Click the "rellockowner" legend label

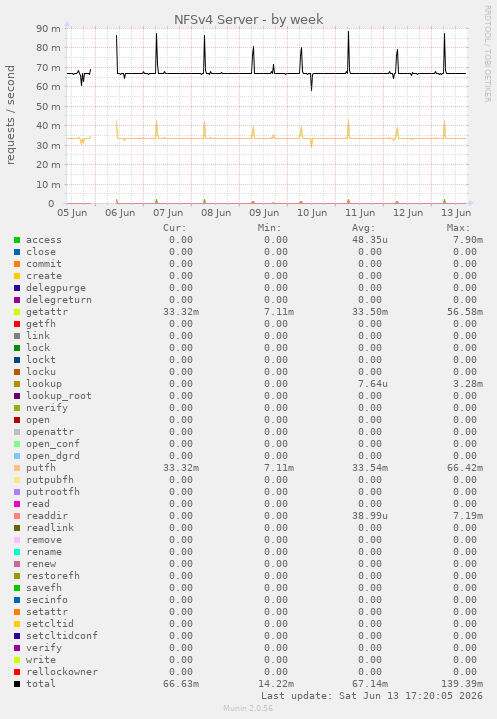[61, 672]
